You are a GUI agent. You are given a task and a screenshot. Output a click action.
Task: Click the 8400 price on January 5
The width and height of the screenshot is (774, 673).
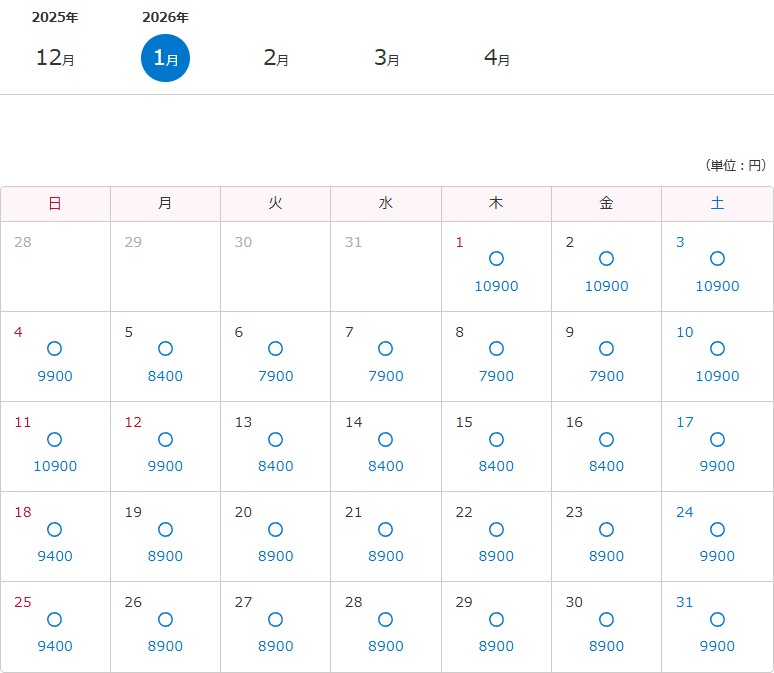(165, 376)
